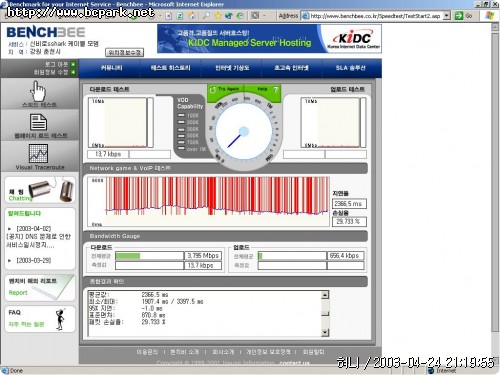Open the History toolbar icon
Screen dimensions: 500x375
[x=240, y=16]
